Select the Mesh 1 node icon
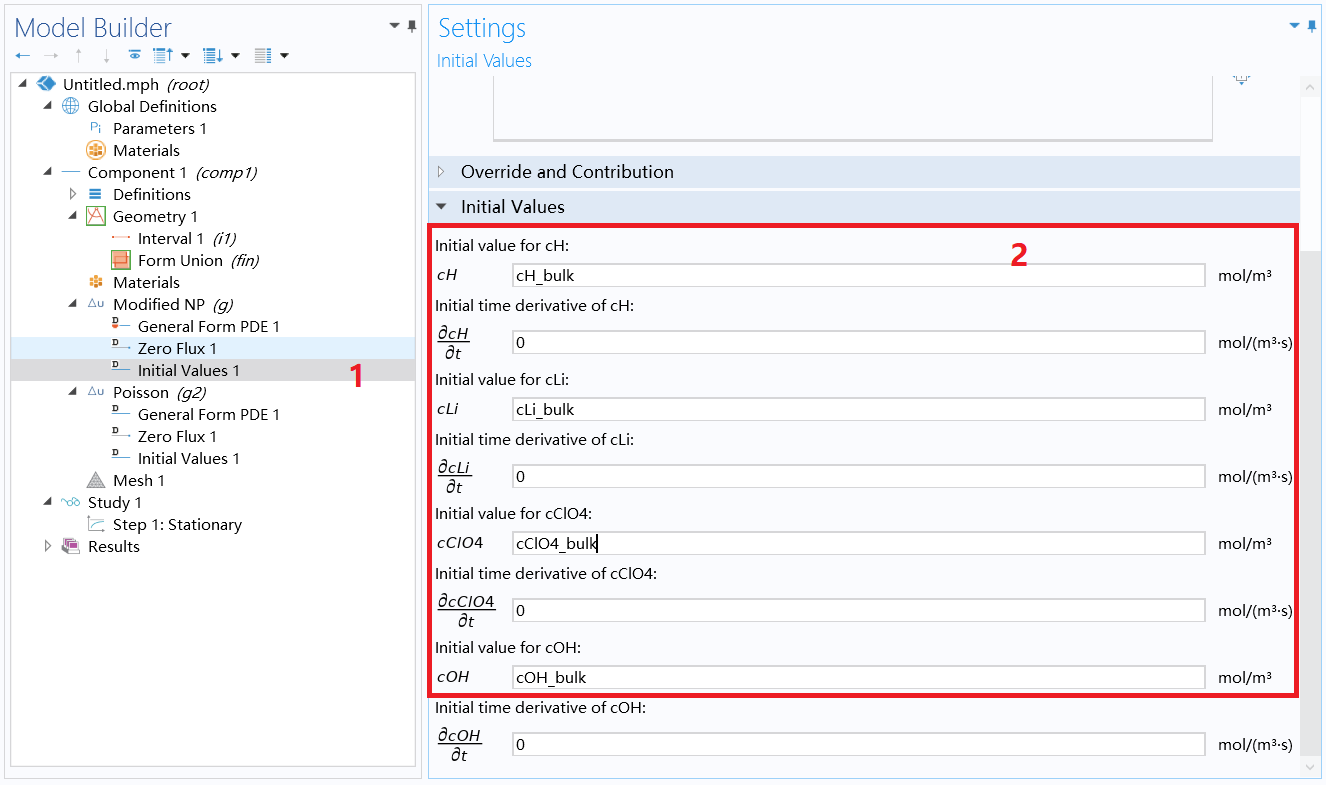Viewport: 1326px width, 785px height. 94,480
